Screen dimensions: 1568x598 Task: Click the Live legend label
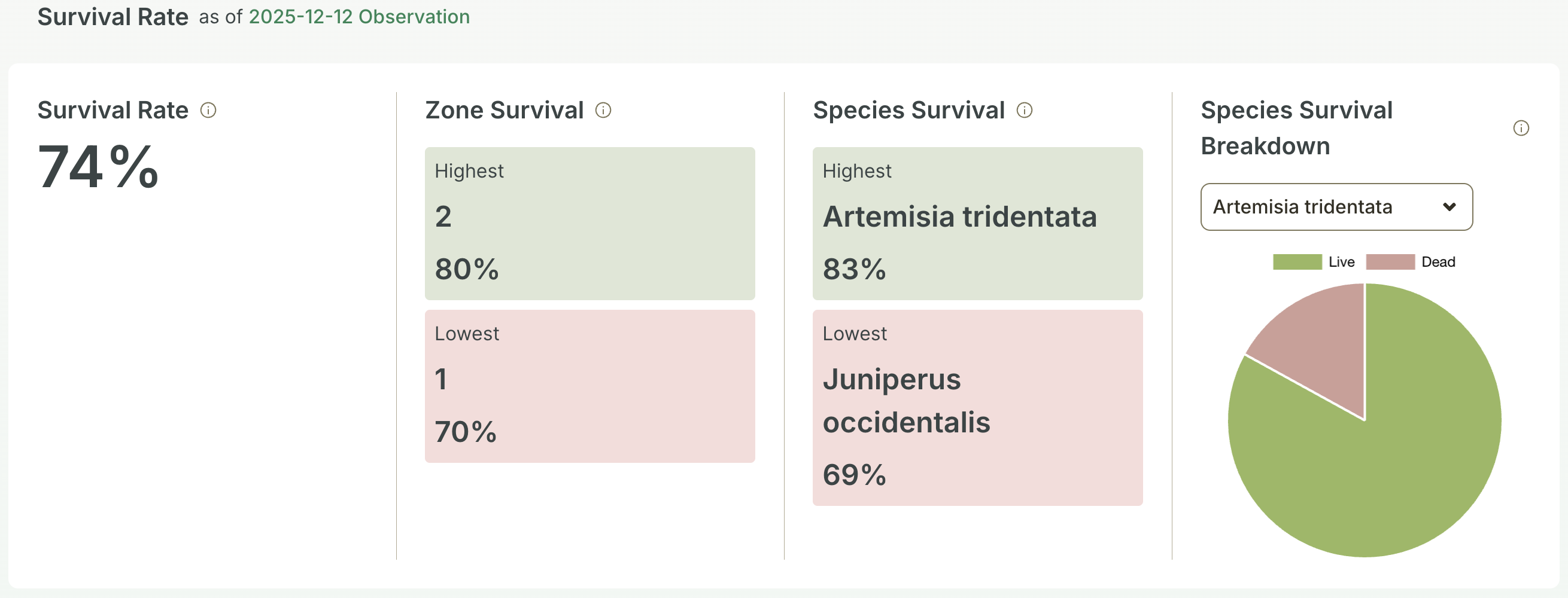click(x=1342, y=261)
